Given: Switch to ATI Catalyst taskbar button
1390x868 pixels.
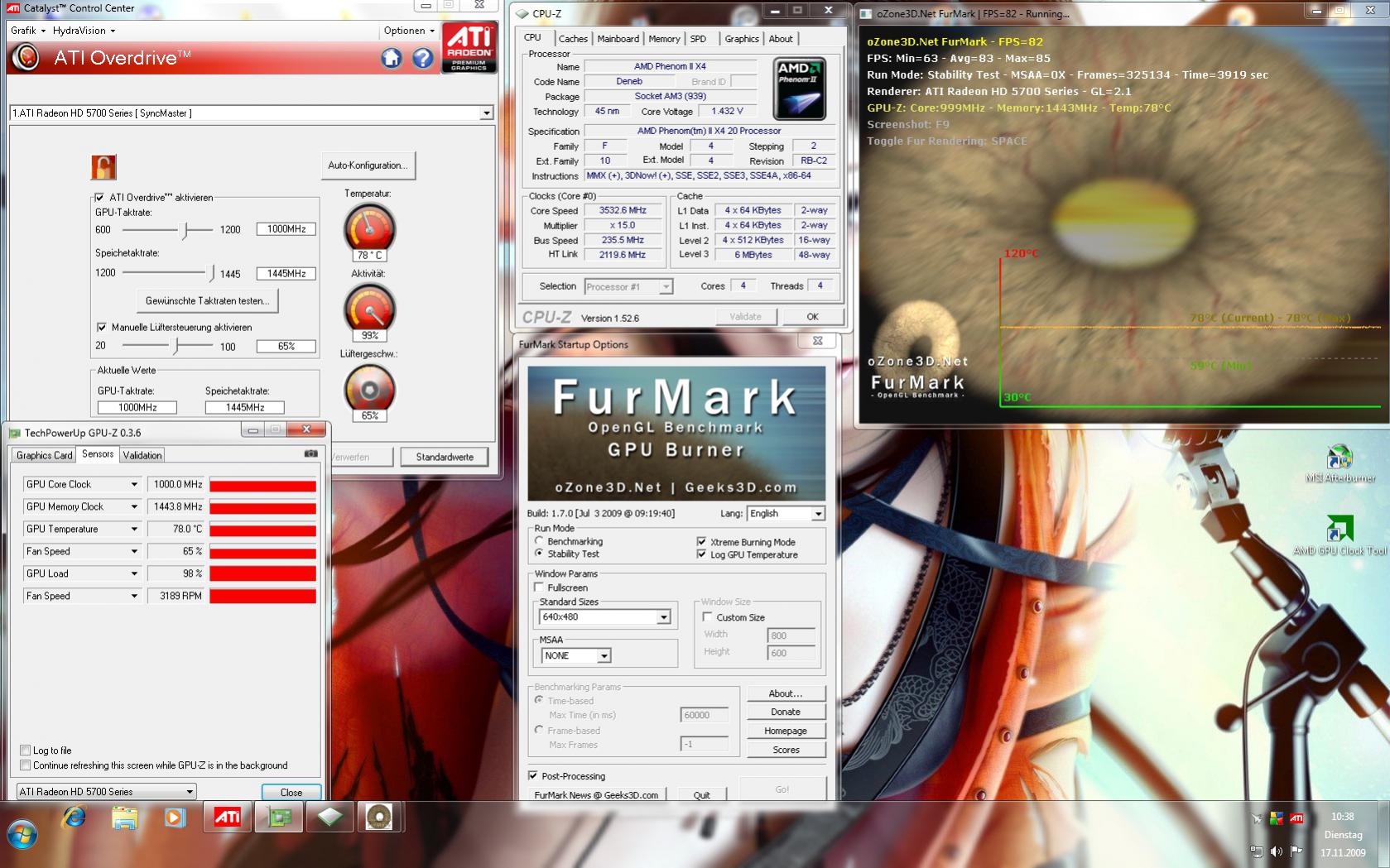Looking at the screenshot, I should (x=228, y=818).
